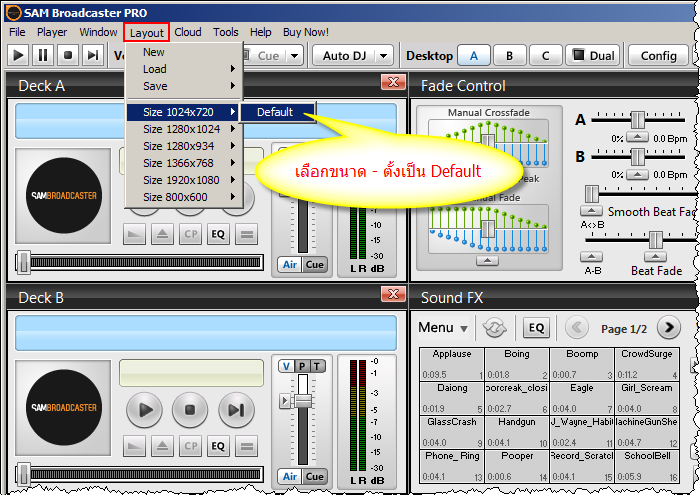Click Deck B seek bar handle
The width and height of the screenshot is (700, 495).
23,474
